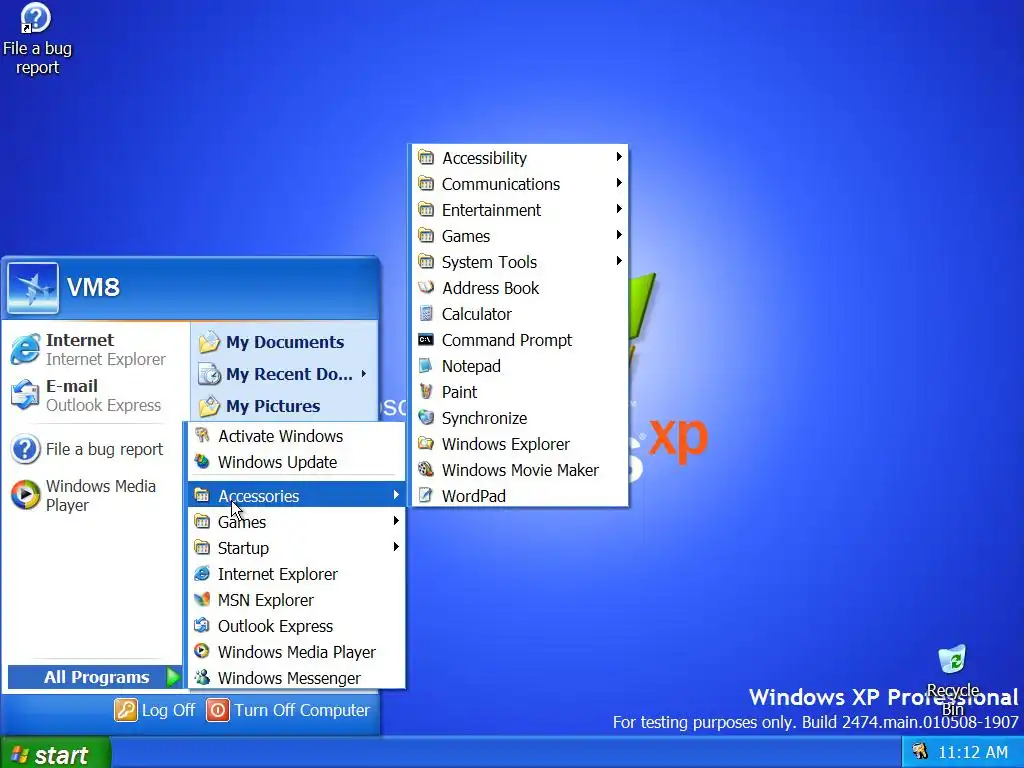The height and width of the screenshot is (768, 1024).
Task: Click the 11:12 AM taskbar clock
Action: 972,752
